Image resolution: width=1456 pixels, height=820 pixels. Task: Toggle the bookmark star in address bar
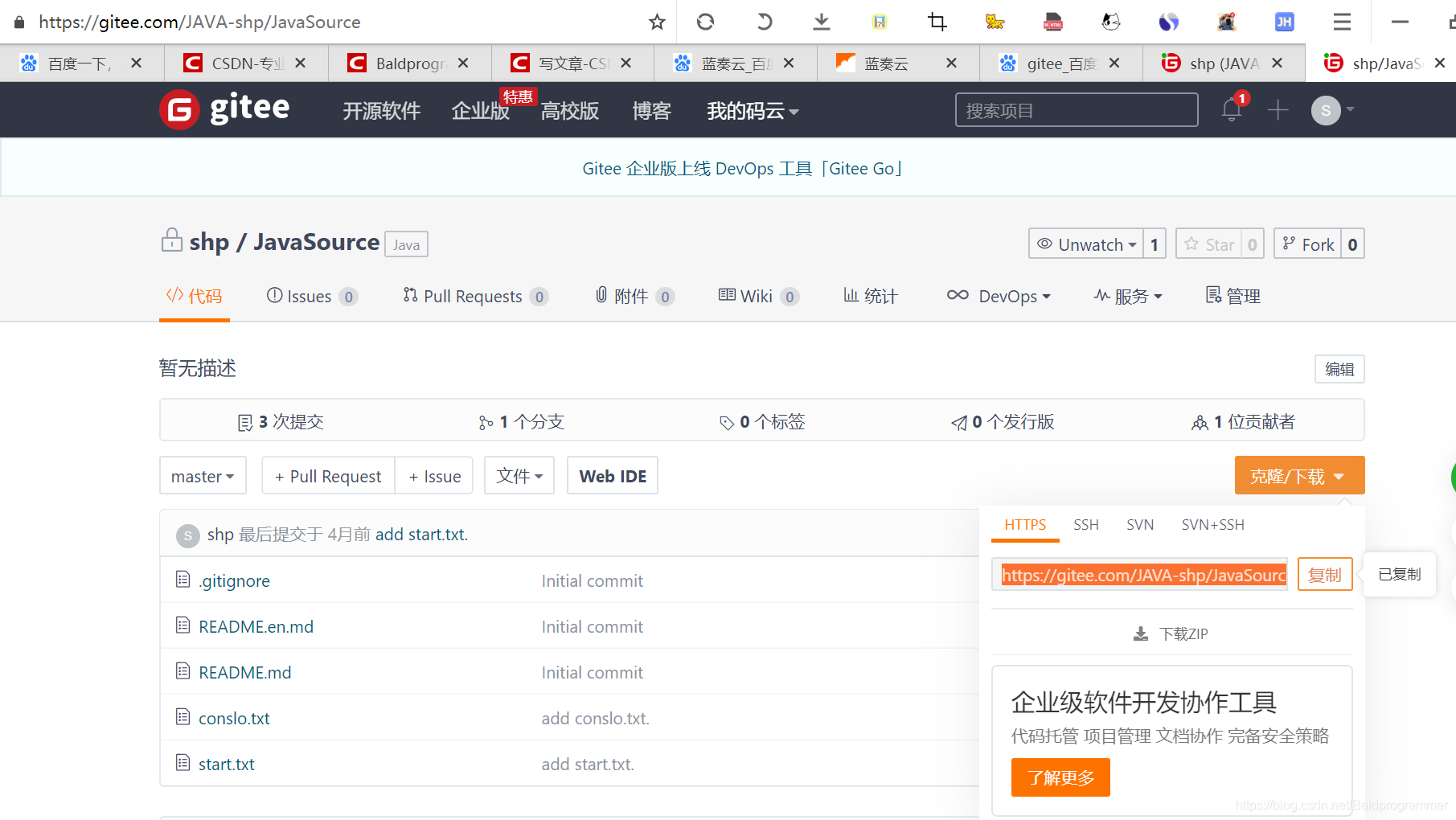click(657, 22)
